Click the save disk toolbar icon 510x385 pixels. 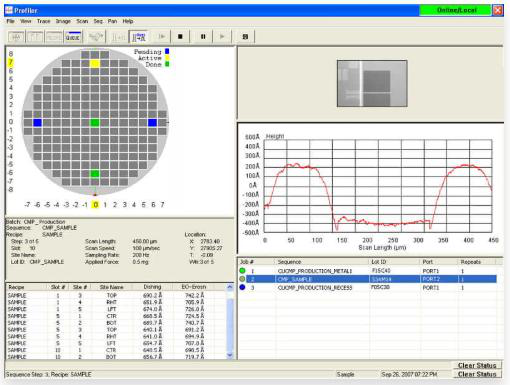point(245,37)
